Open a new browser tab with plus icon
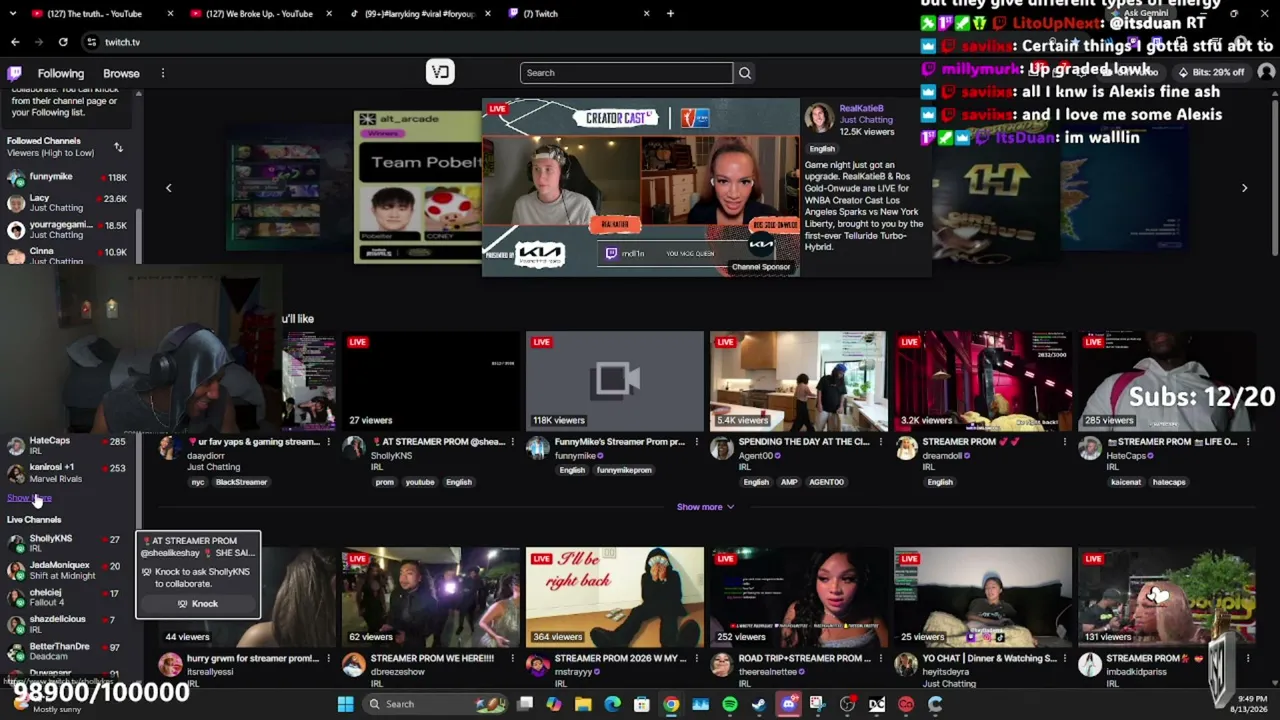The height and width of the screenshot is (720, 1280). point(670,14)
